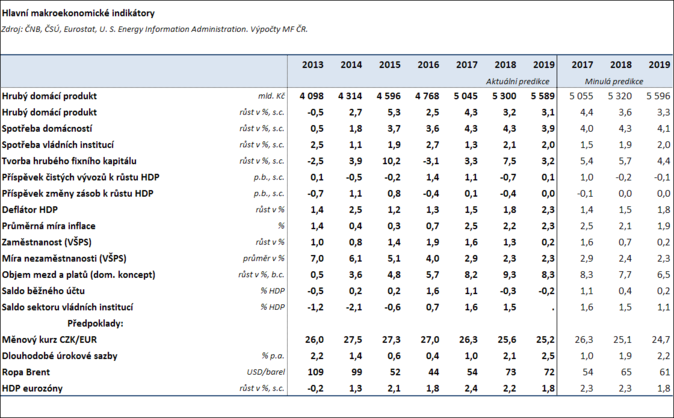Click the 'mld. Kč' unit label
674x418 pixels.
271,96
